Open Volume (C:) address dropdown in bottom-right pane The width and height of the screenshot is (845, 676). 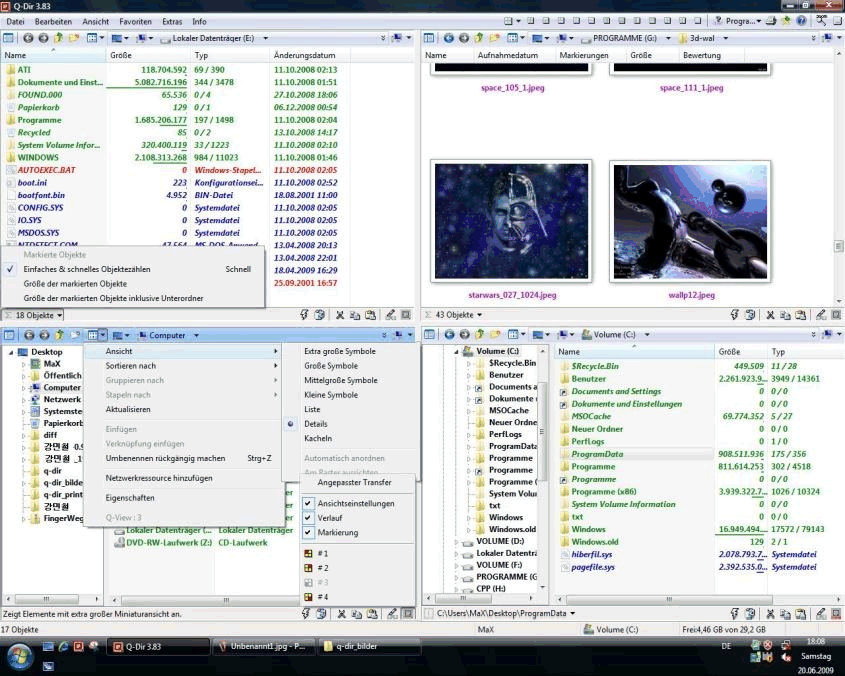pos(647,335)
